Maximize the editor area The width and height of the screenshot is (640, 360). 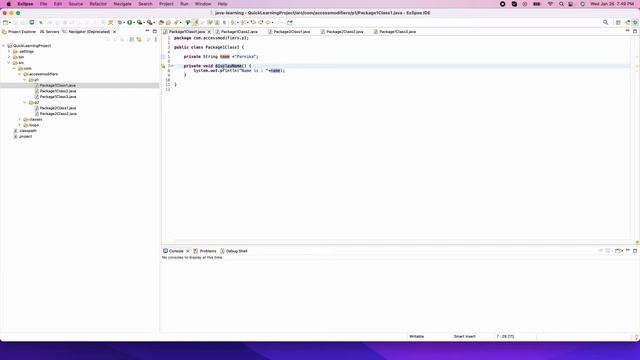tap(635, 31)
